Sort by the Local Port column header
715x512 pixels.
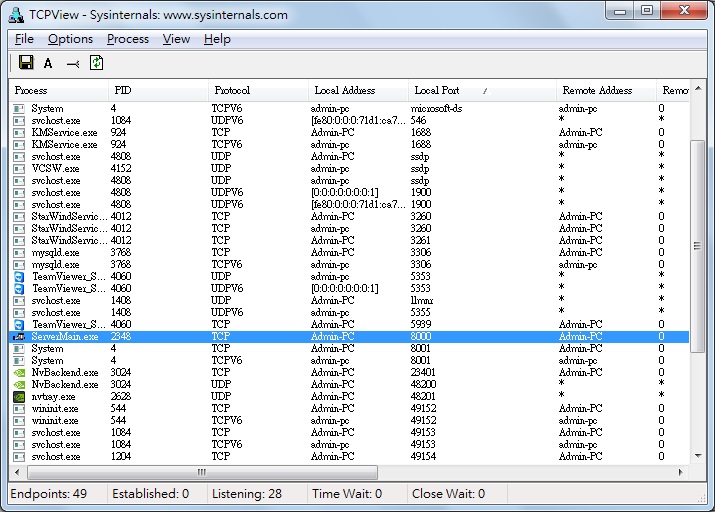(482, 90)
